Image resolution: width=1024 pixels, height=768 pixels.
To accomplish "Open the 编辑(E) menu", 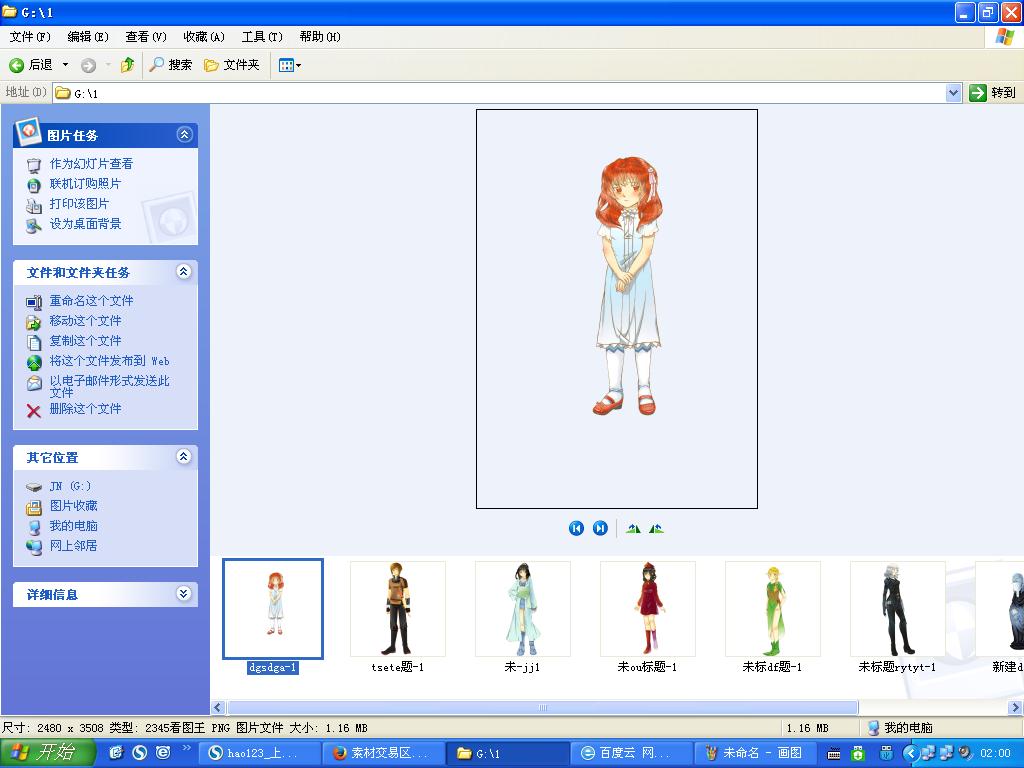I will point(88,37).
